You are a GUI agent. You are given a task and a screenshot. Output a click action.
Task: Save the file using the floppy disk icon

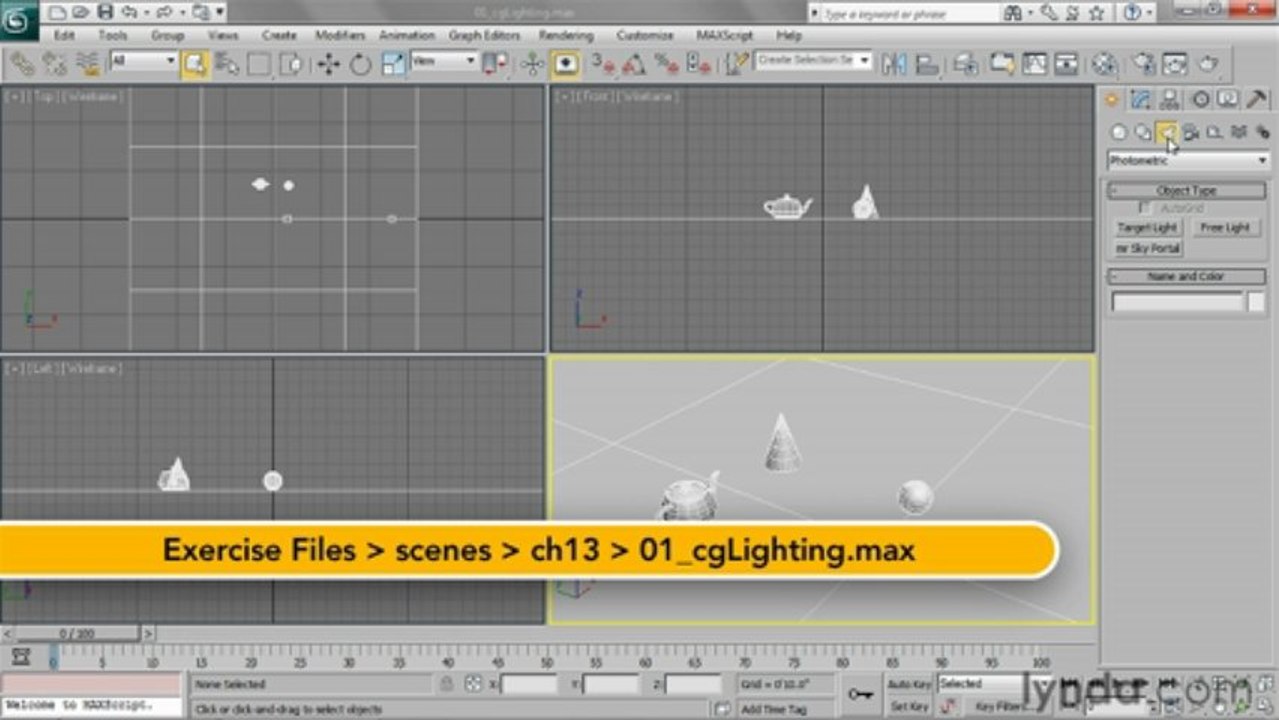pos(104,13)
